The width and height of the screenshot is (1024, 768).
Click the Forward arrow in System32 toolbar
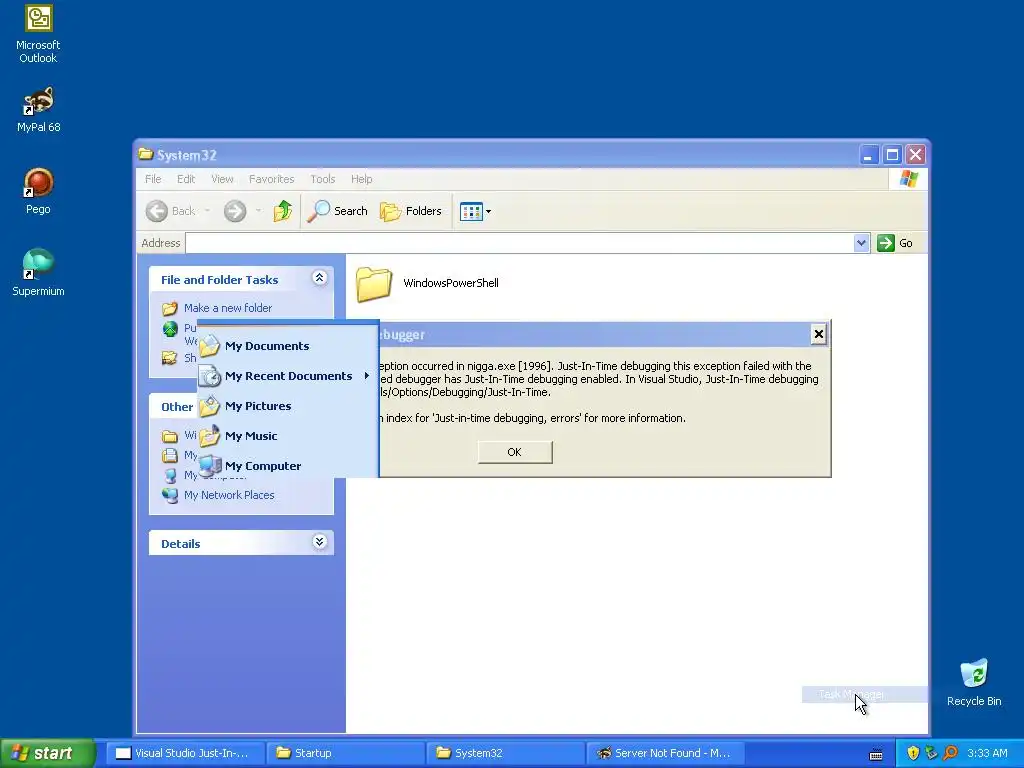[235, 211]
